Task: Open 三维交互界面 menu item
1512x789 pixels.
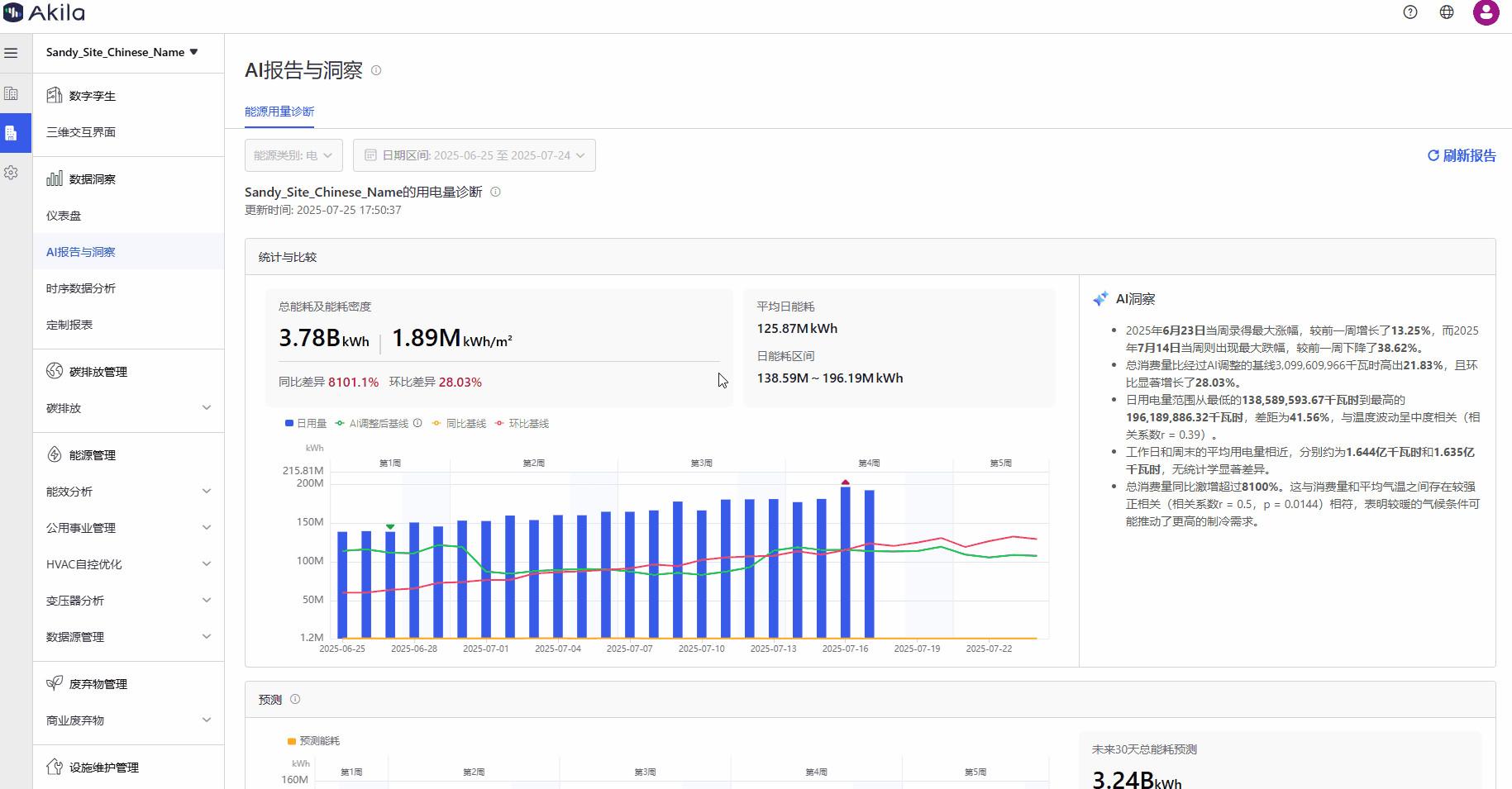Action: tap(128, 132)
